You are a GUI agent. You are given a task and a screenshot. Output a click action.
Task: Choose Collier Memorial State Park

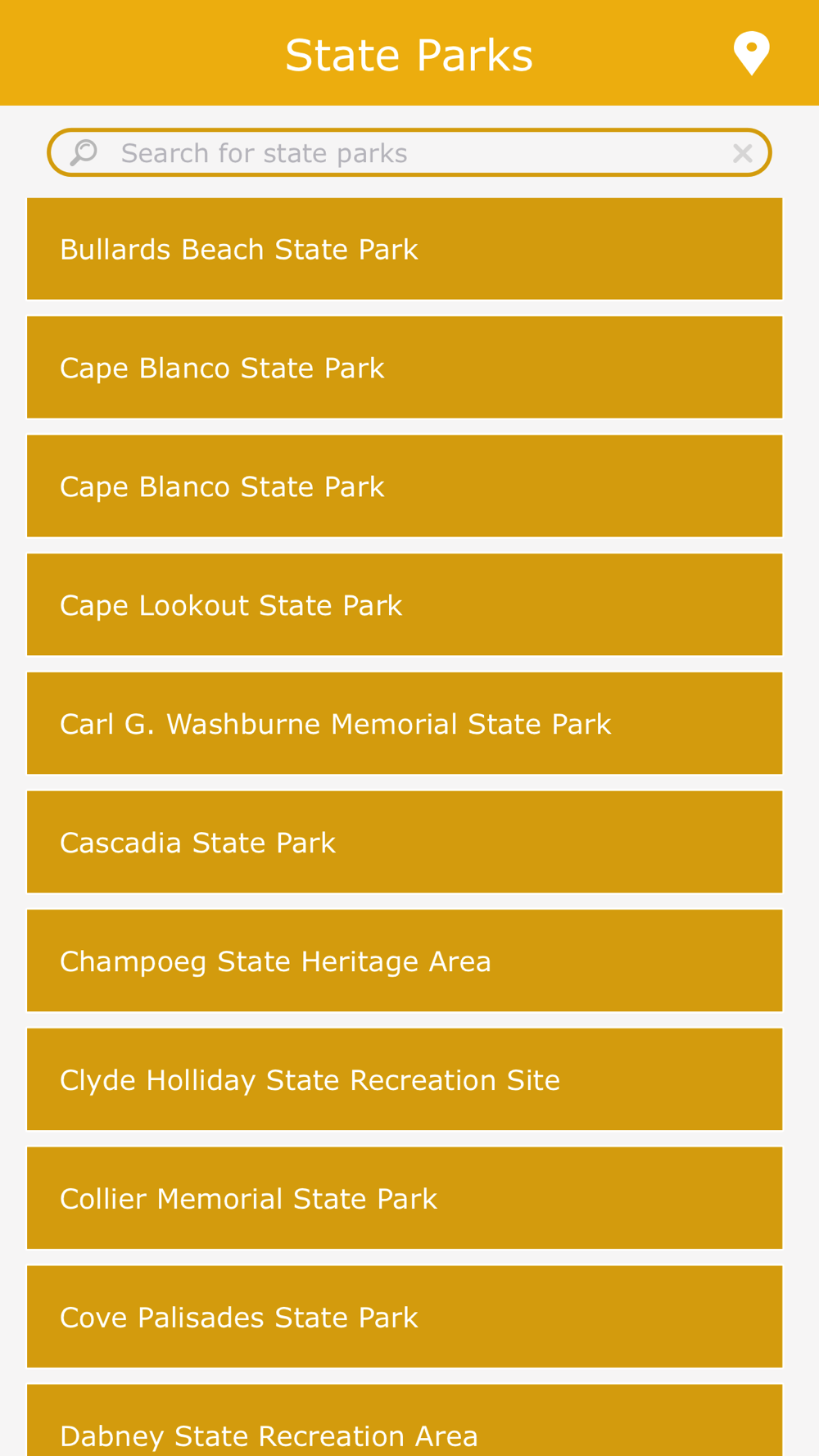(405, 1199)
